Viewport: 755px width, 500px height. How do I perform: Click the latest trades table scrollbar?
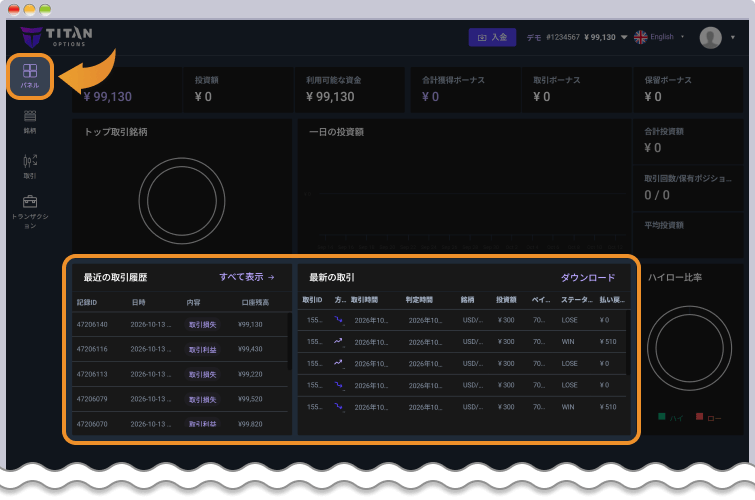point(628,342)
